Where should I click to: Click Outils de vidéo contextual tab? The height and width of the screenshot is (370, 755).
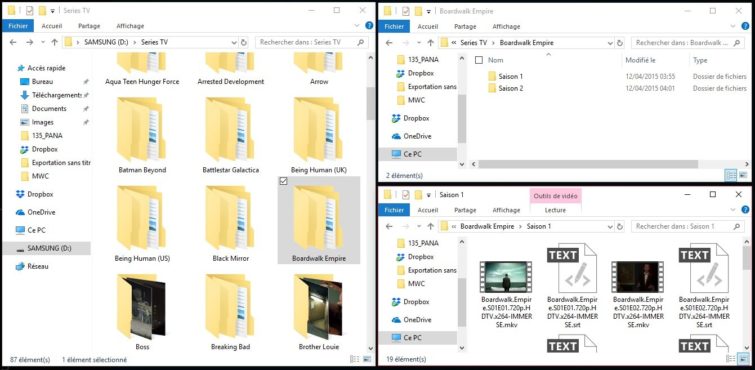(x=556, y=195)
